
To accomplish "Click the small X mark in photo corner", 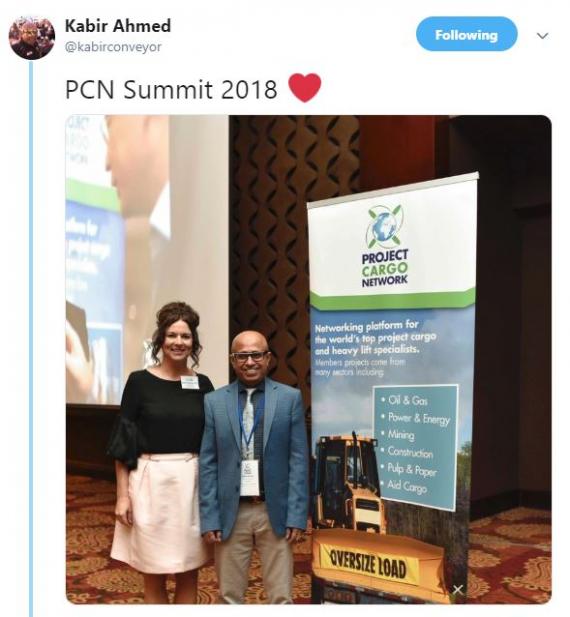I will [x=457, y=589].
